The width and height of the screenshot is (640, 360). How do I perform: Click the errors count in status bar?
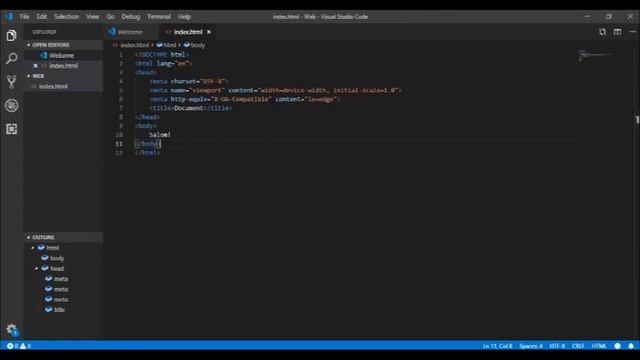point(13,346)
